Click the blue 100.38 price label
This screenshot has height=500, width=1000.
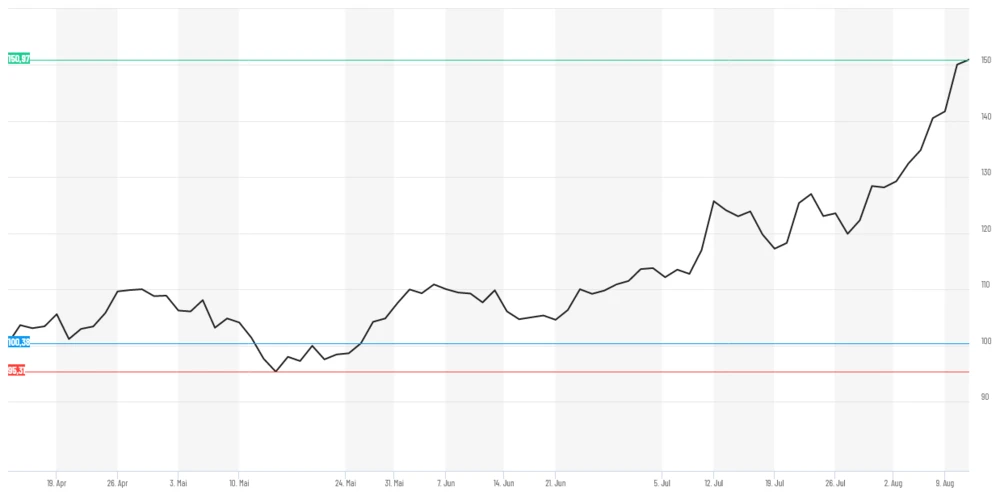(18, 342)
